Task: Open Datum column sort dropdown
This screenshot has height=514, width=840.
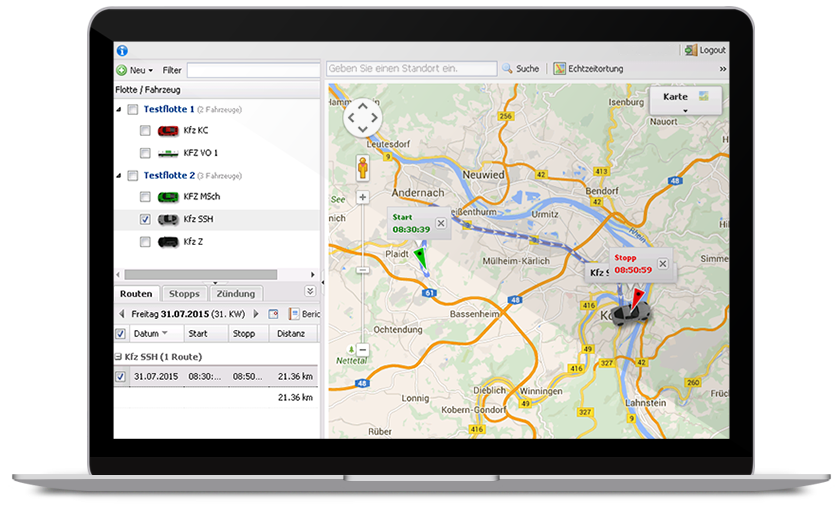Action: [x=165, y=333]
